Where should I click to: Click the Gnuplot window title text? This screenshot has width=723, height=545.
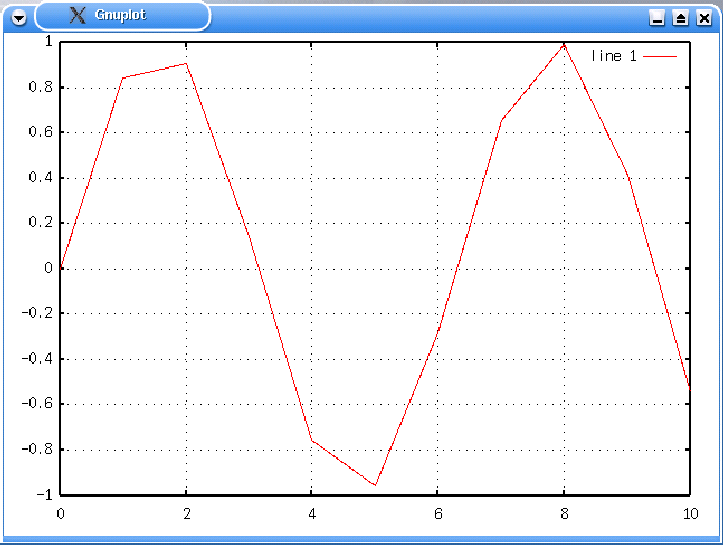pyautogui.click(x=120, y=15)
